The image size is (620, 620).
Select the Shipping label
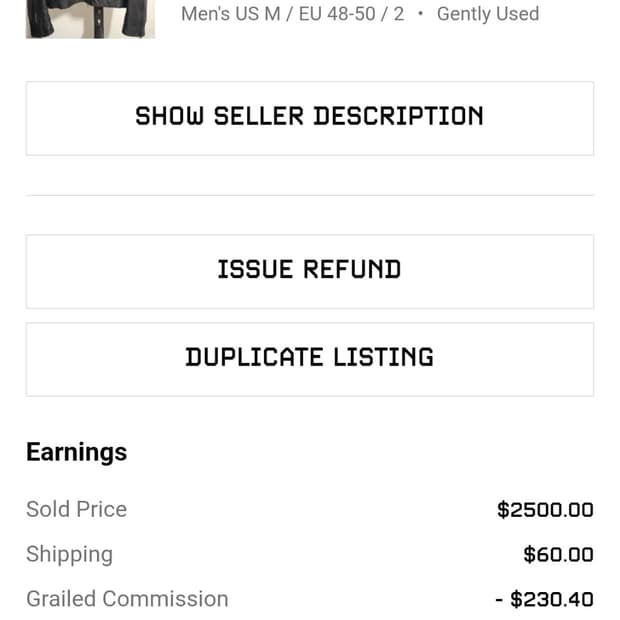pyautogui.click(x=69, y=554)
